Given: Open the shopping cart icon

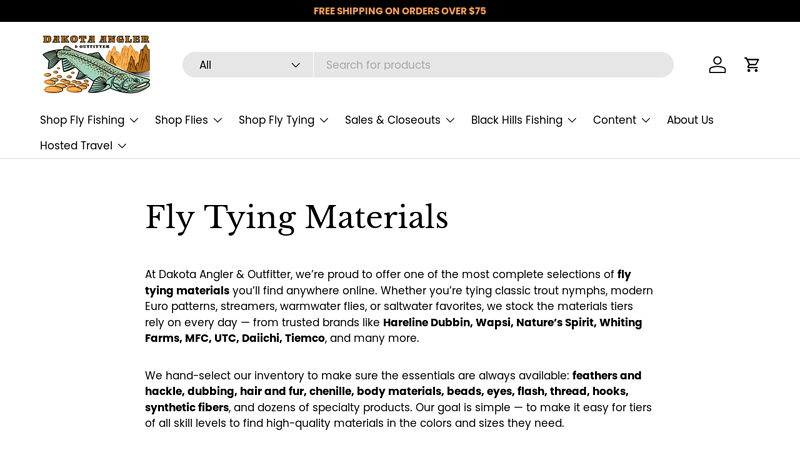Looking at the screenshot, I should coord(752,65).
